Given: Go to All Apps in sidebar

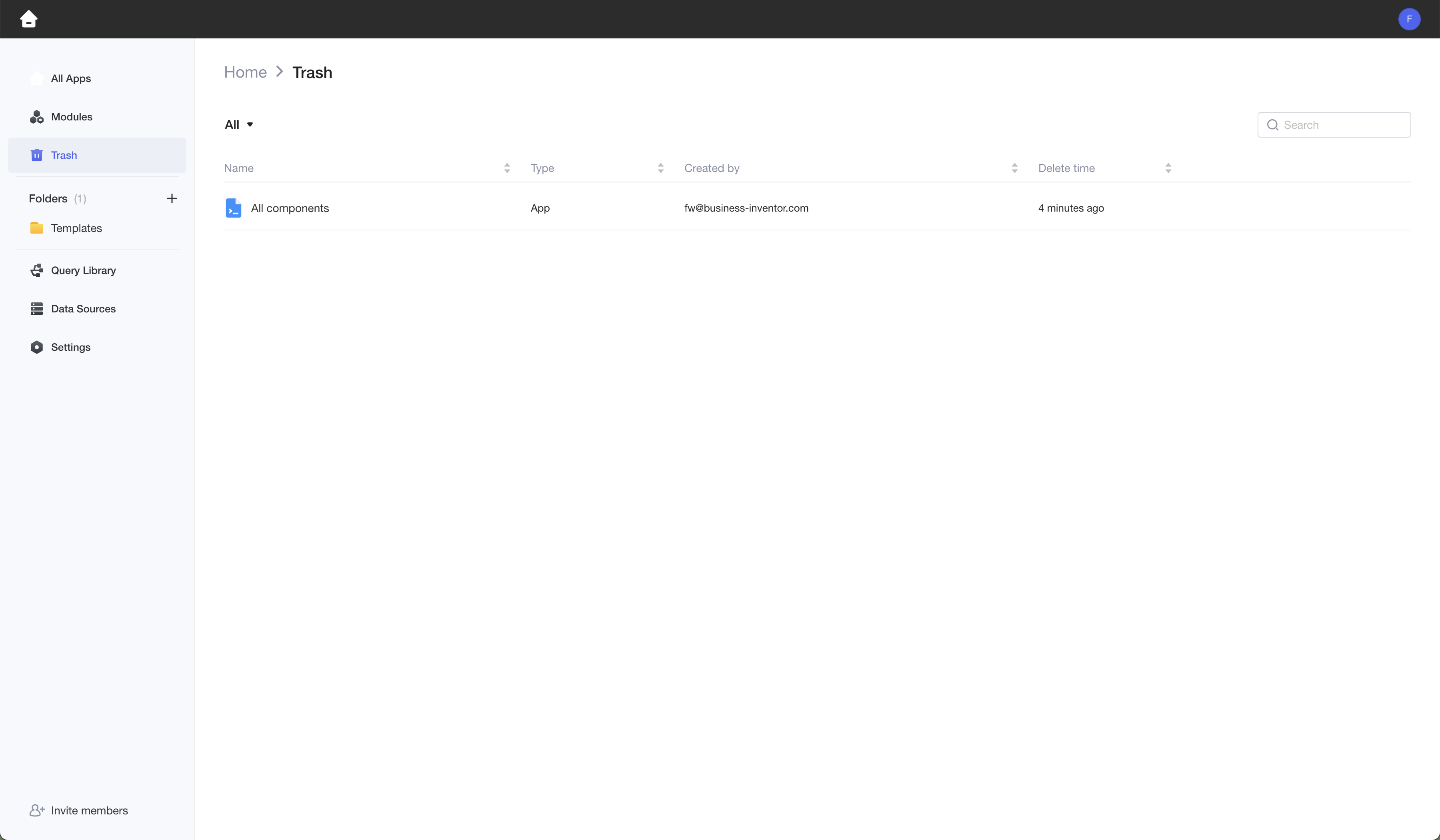Looking at the screenshot, I should point(71,78).
